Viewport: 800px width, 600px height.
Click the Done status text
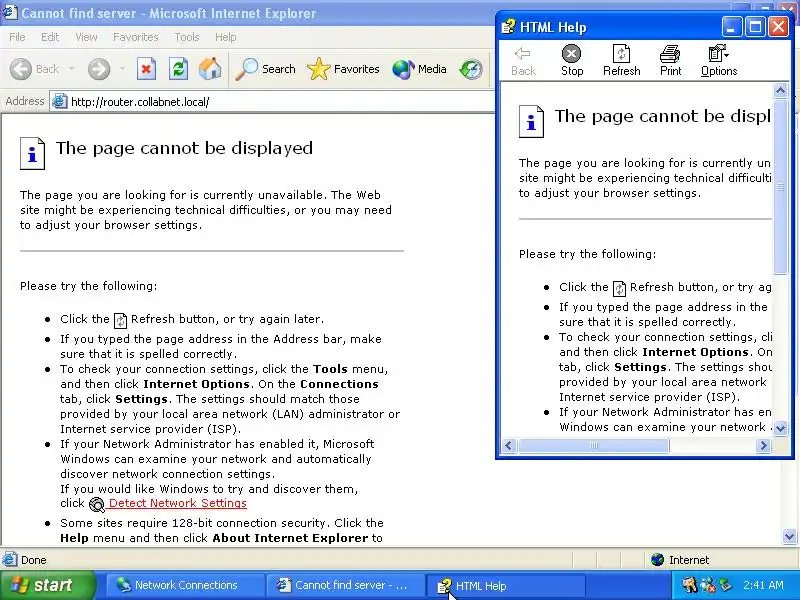pyautogui.click(x=34, y=560)
